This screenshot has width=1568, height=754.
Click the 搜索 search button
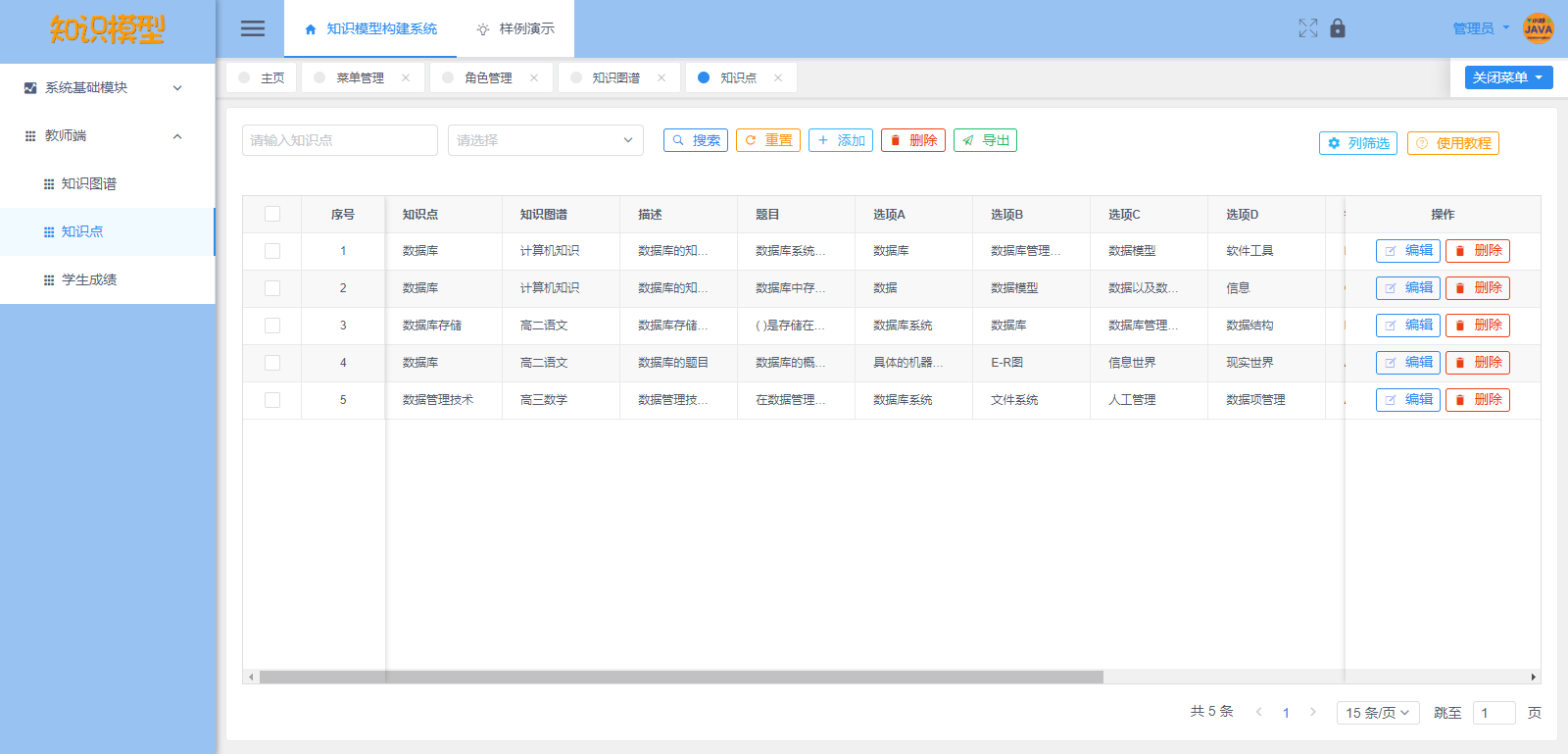coord(696,140)
